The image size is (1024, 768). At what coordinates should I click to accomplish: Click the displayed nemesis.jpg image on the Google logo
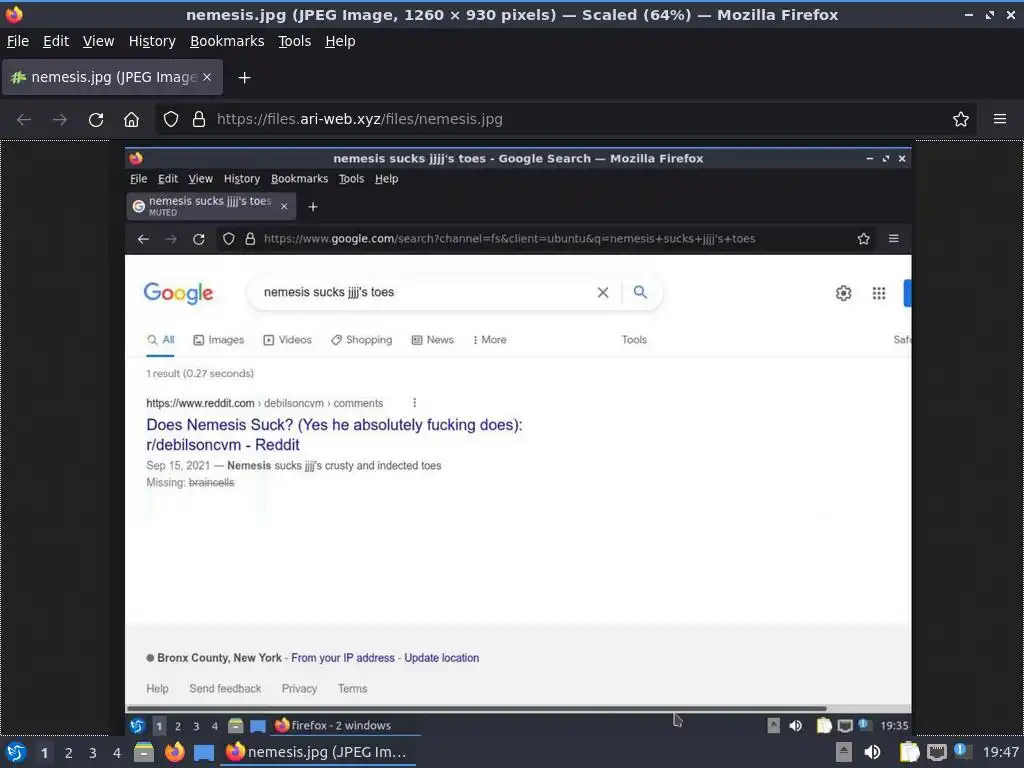(178, 293)
